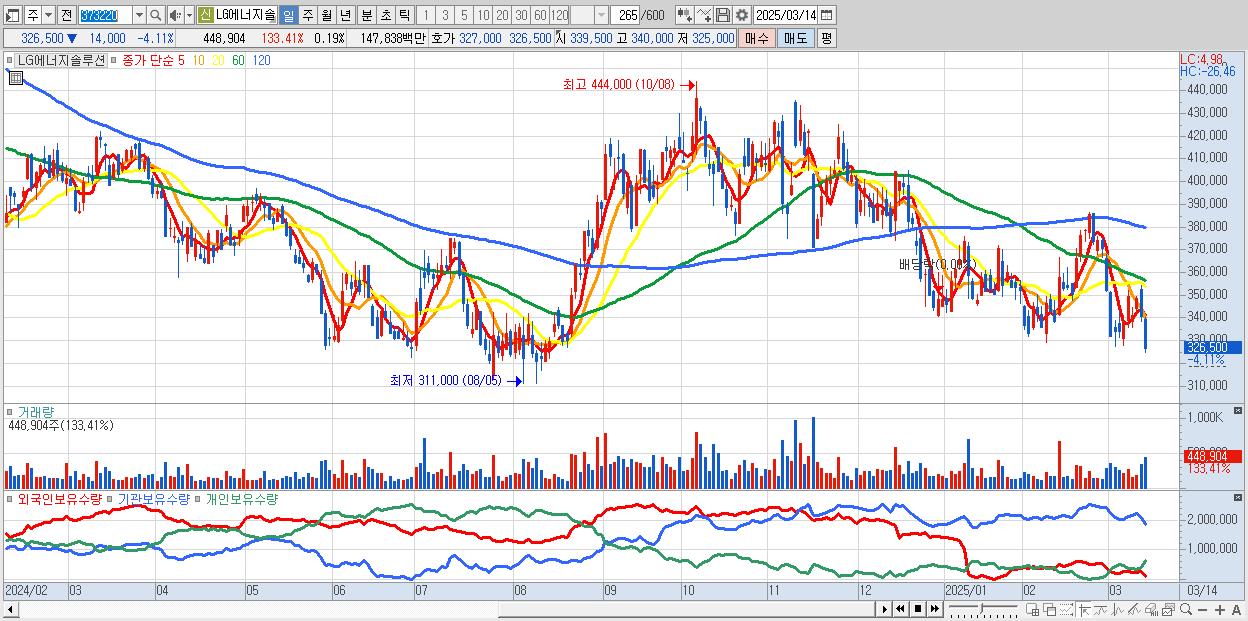Click the rewind button in playback controls
1248x621 pixels.
coord(900,609)
